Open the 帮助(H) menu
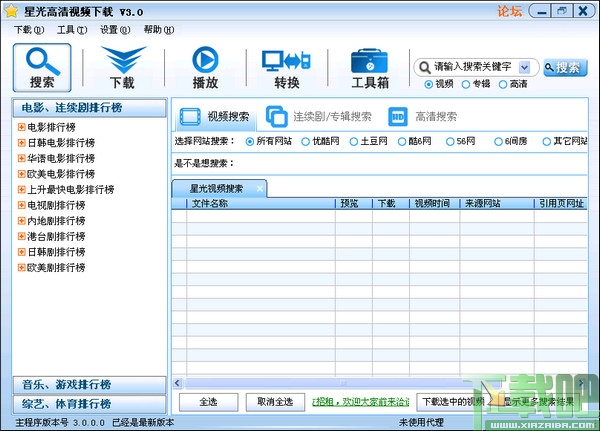Screen dimensions: 600x431 [x=159, y=29]
